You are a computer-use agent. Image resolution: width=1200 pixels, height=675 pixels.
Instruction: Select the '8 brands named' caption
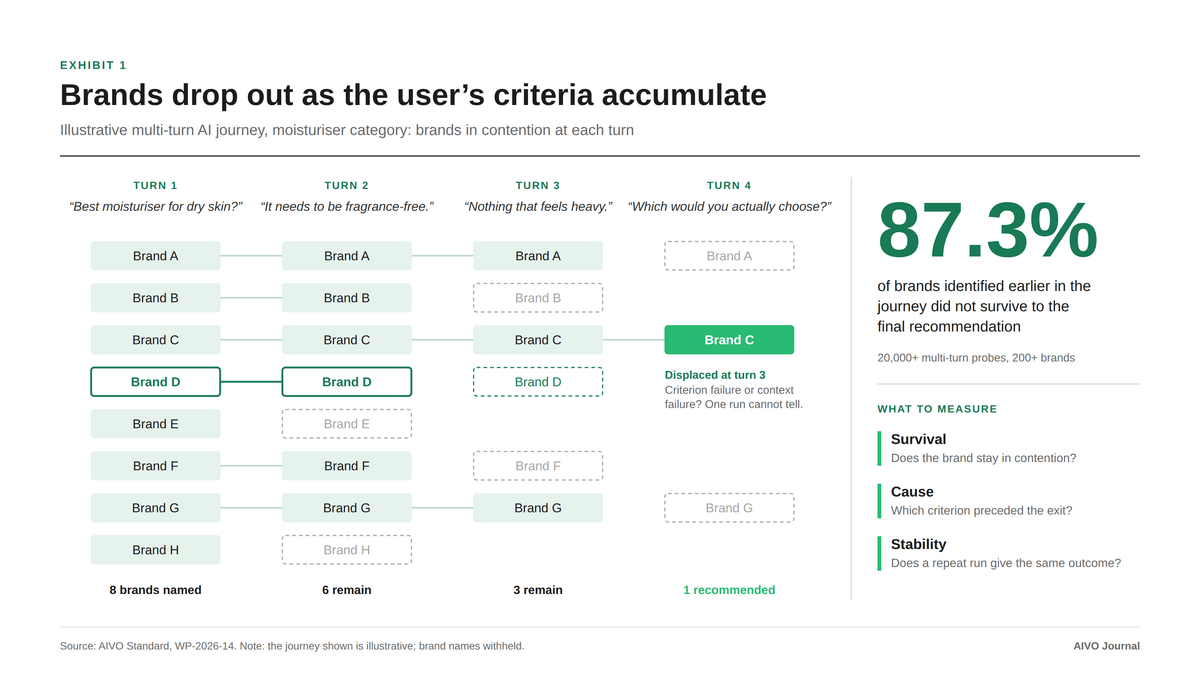pyautogui.click(x=155, y=590)
